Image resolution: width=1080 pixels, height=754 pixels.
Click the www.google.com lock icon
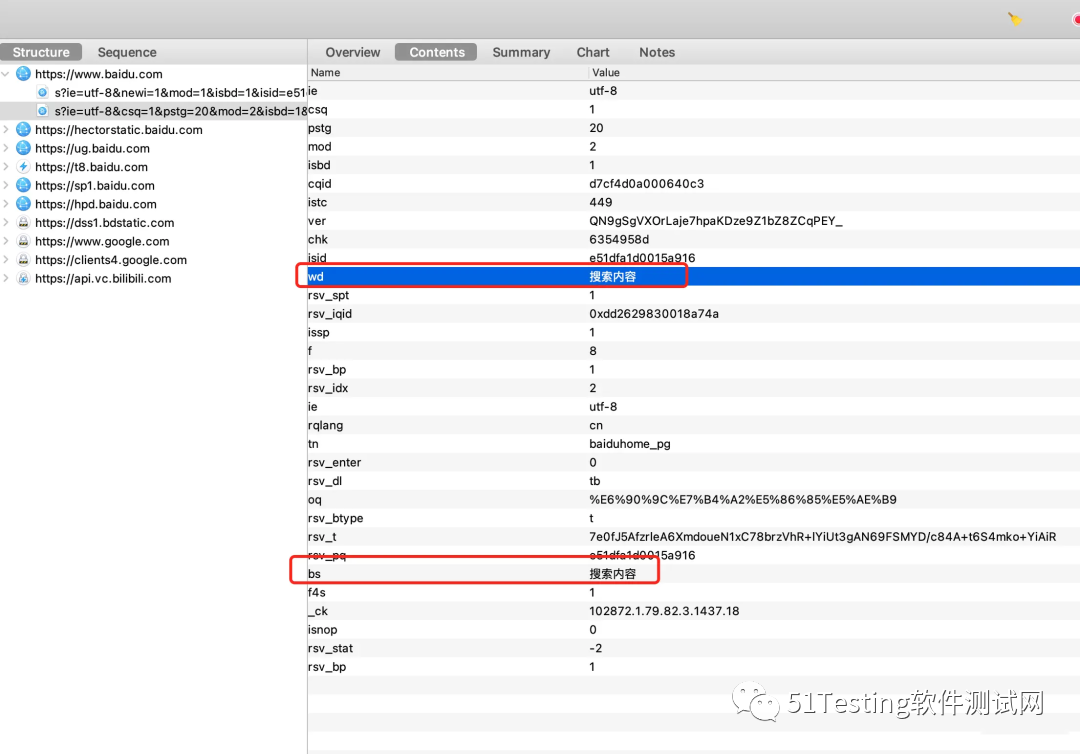click(23, 241)
